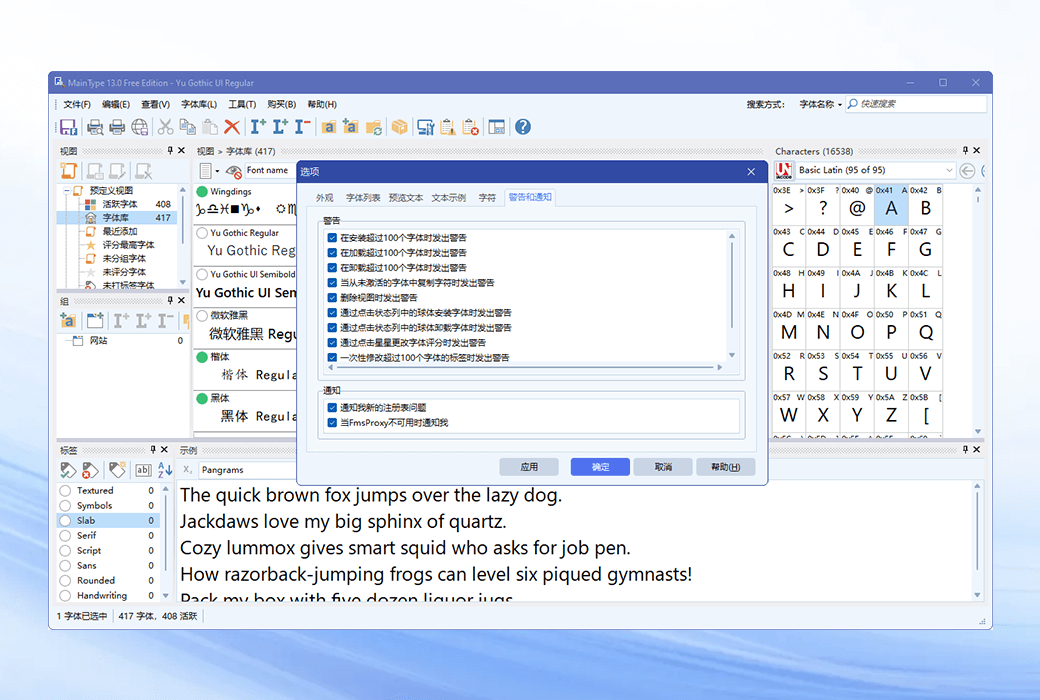Image resolution: width=1040 pixels, height=700 pixels.
Task: Click the clipboard with red X icon
Action: (x=470, y=127)
